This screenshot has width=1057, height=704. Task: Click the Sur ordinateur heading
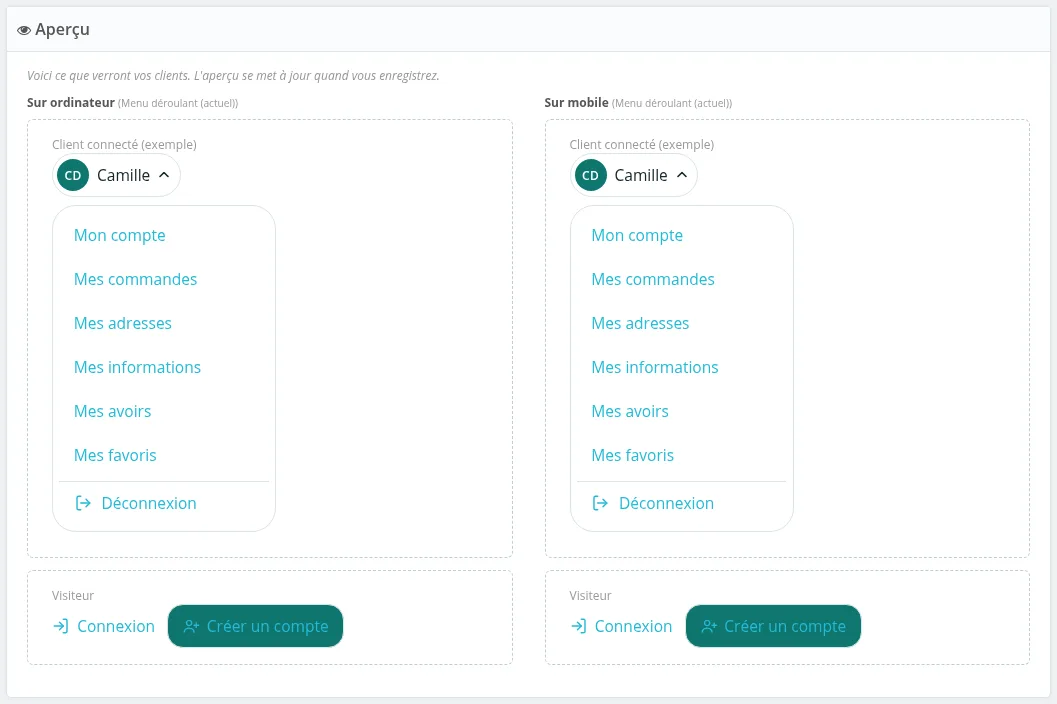tap(71, 102)
